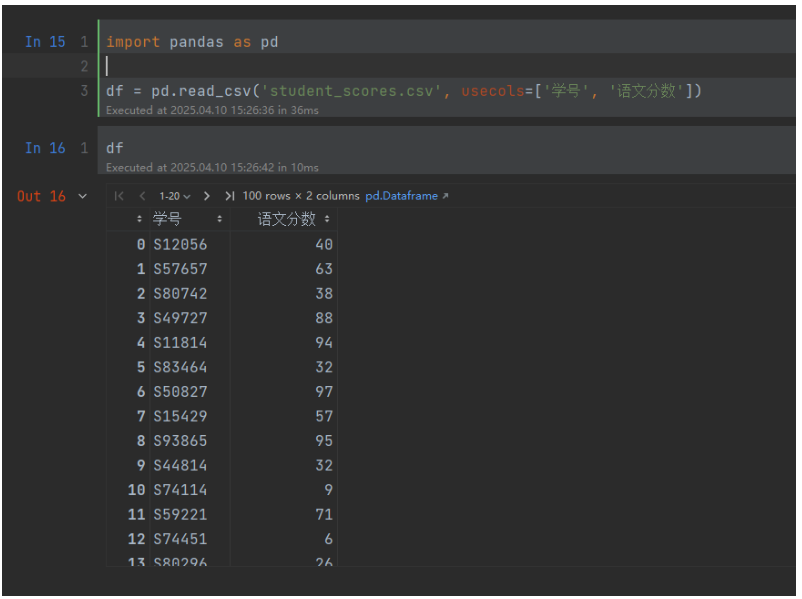Select cell S74114
This screenshot has height=599, width=802.
point(180,491)
